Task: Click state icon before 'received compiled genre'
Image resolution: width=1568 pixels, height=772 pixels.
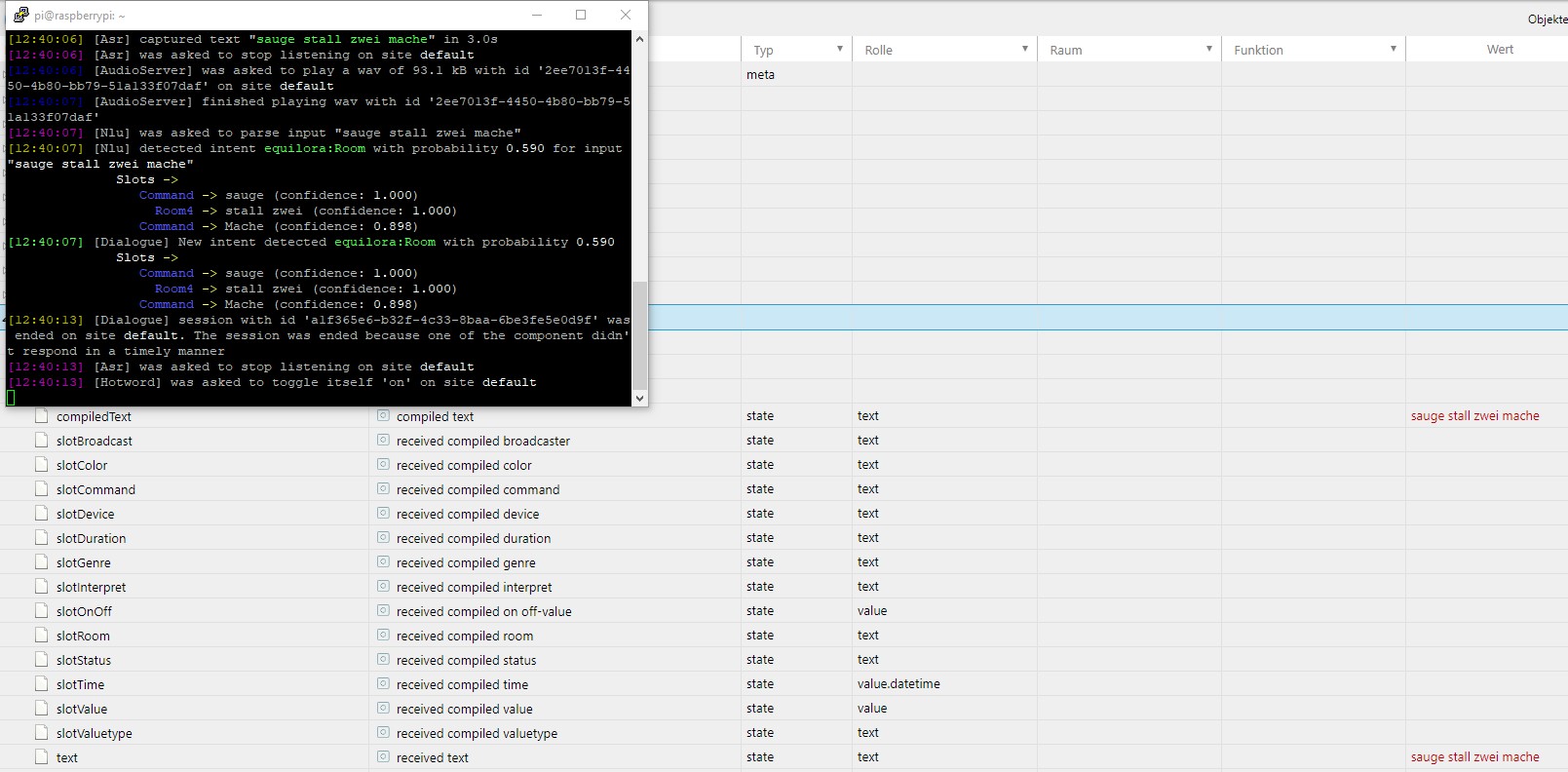Action: tap(383, 562)
